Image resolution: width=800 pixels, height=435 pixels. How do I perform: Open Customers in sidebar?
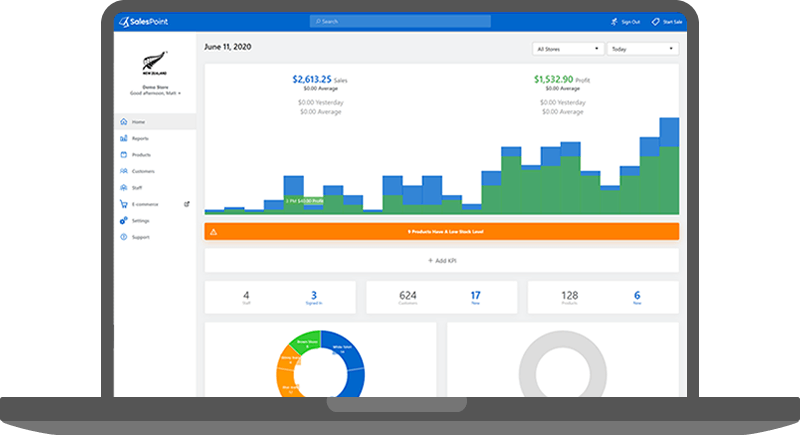click(x=155, y=171)
